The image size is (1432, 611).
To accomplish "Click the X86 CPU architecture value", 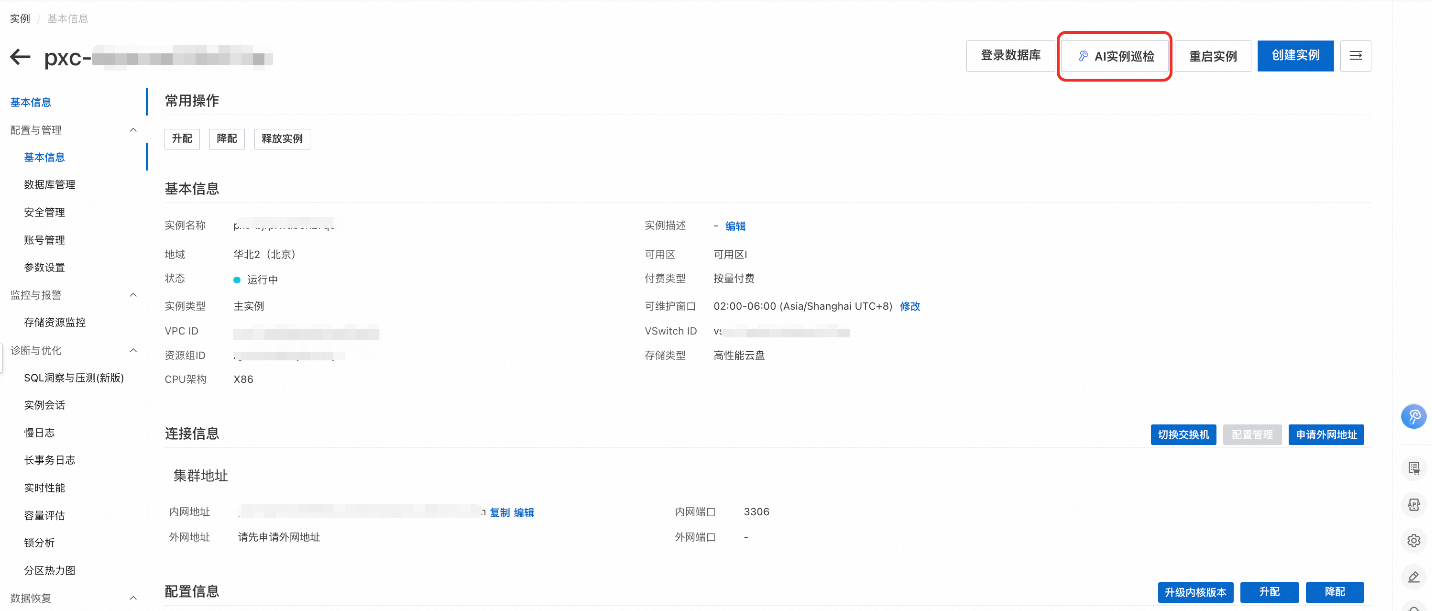I will pyautogui.click(x=243, y=380).
